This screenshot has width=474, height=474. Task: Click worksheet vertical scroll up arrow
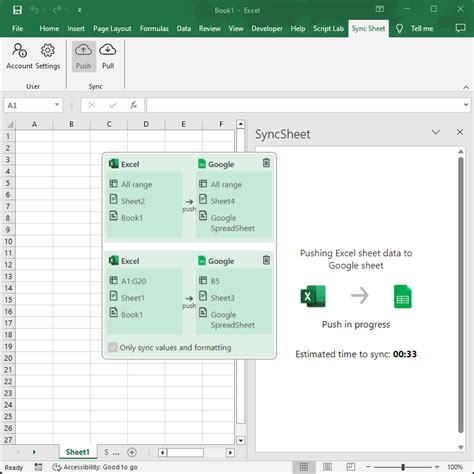click(x=241, y=124)
